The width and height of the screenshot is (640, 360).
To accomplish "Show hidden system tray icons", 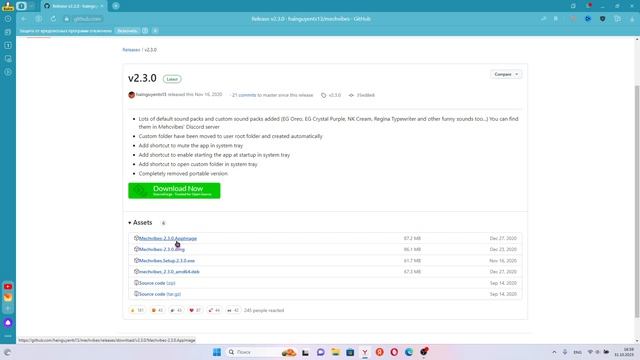I will (x=554, y=352).
